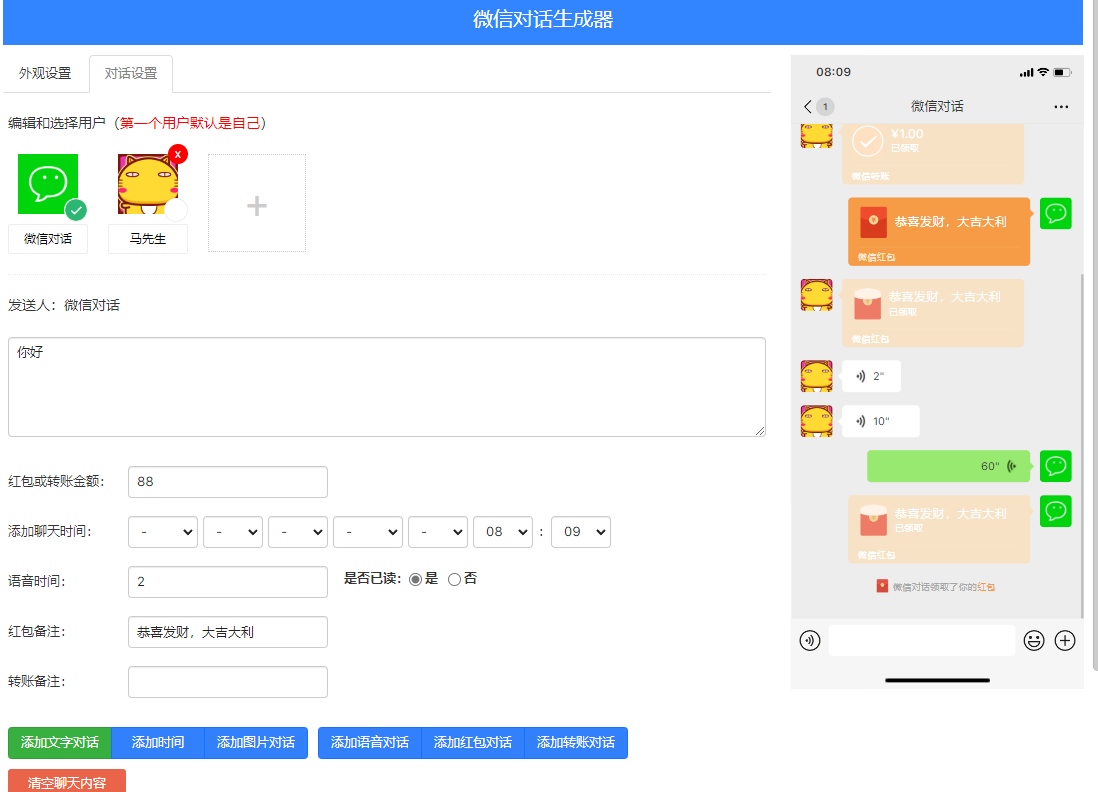Click the chat preview vertical scrollbar

coord(1082,445)
